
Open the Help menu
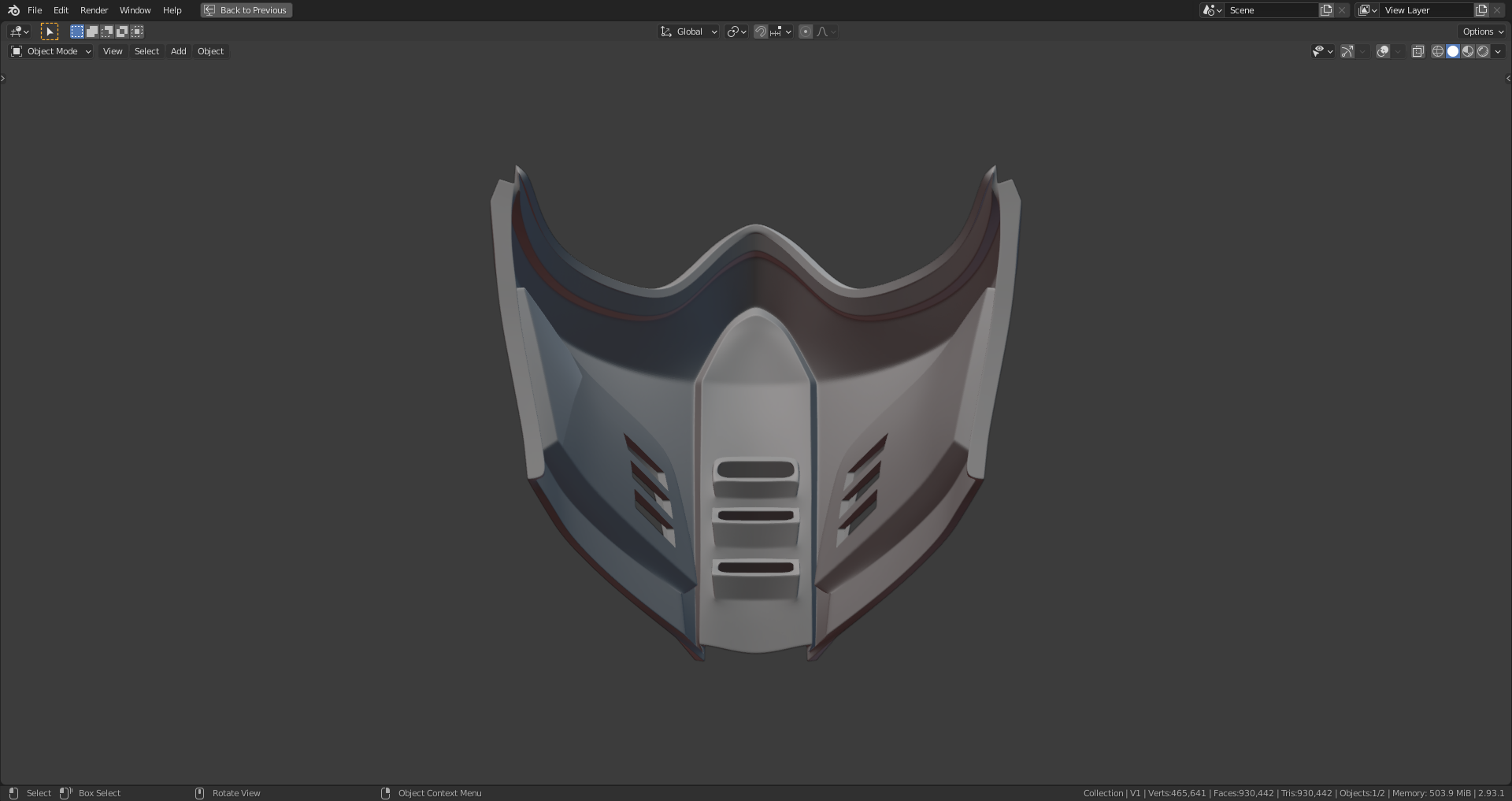coord(172,10)
